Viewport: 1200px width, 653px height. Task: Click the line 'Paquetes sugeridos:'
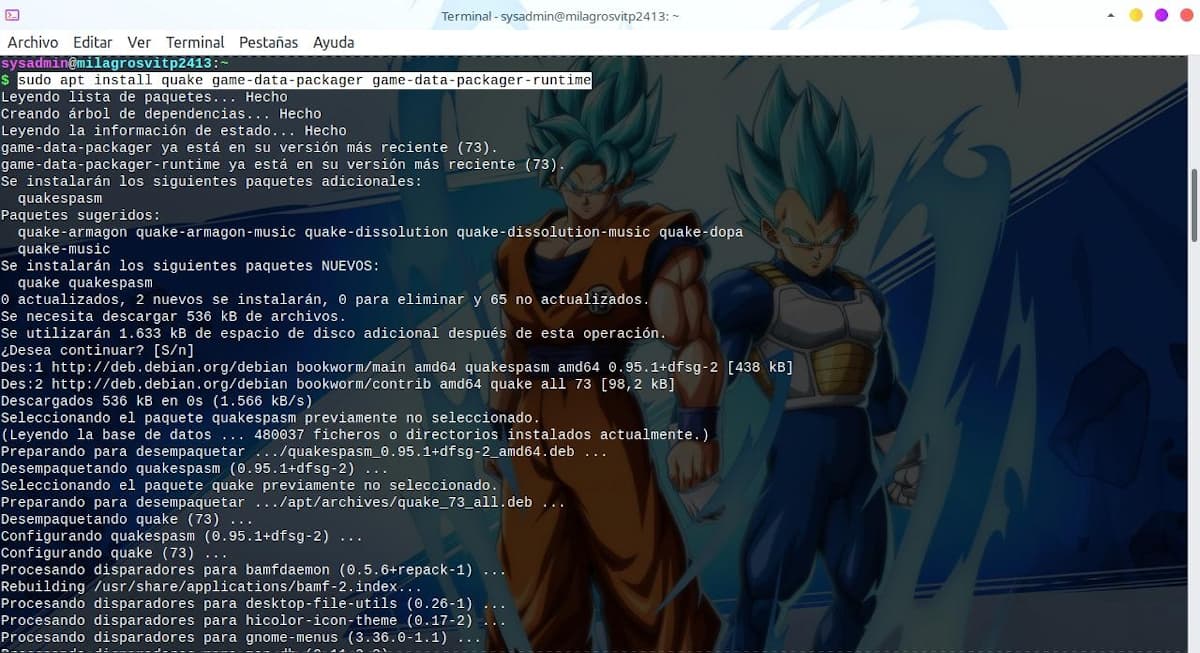[x=80, y=215]
